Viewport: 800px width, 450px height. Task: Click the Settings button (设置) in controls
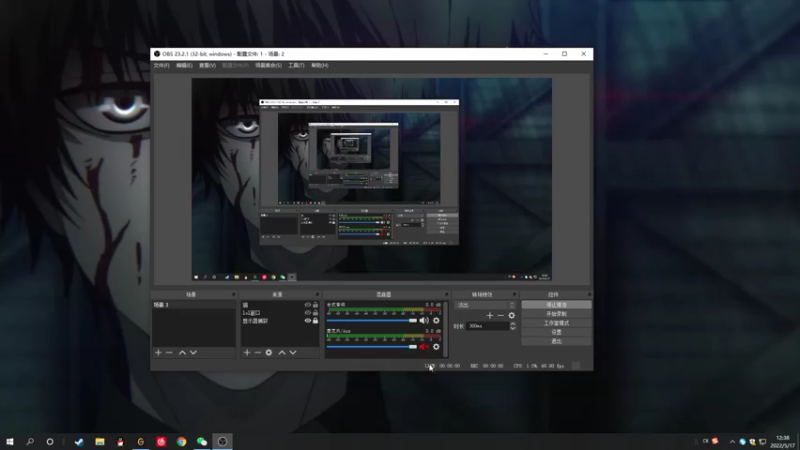pos(556,332)
